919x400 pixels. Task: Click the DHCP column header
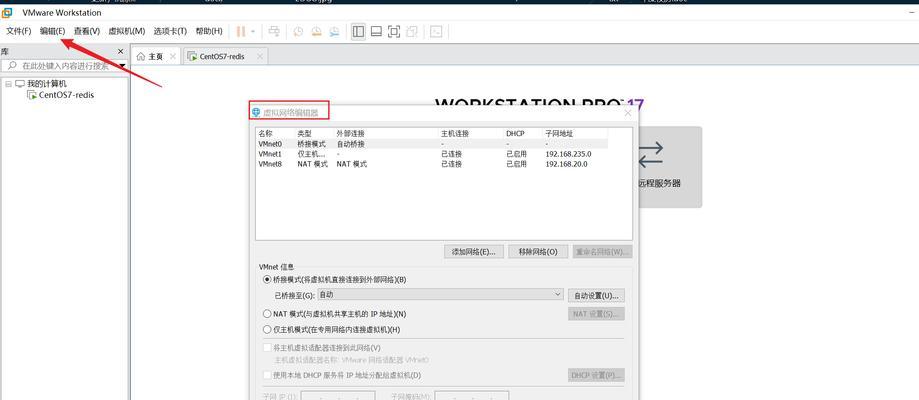515,134
